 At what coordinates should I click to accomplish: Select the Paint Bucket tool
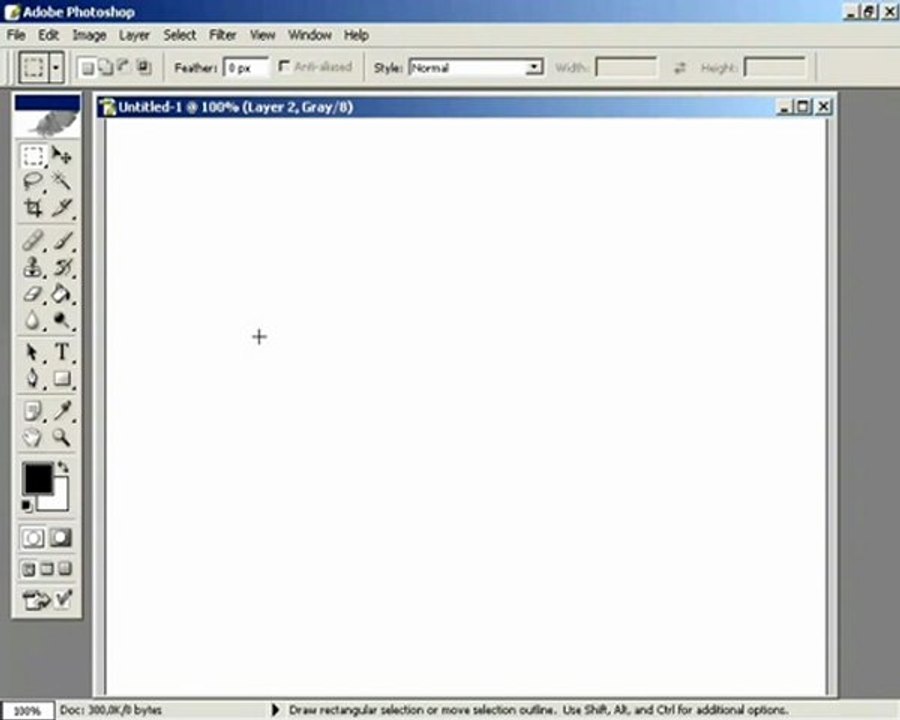click(x=61, y=294)
